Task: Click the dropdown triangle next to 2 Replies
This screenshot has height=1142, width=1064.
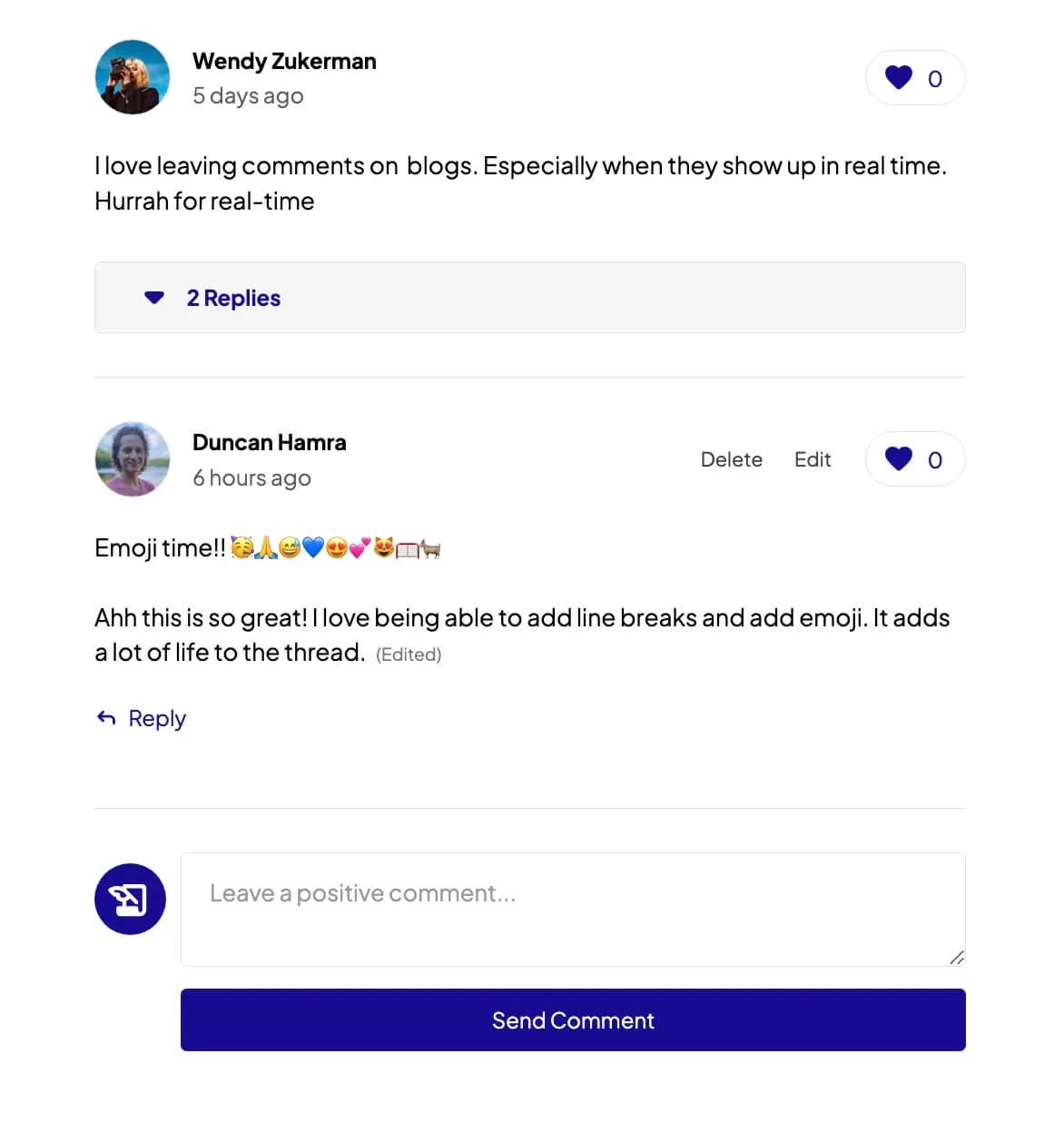Action: pyautogui.click(x=154, y=298)
